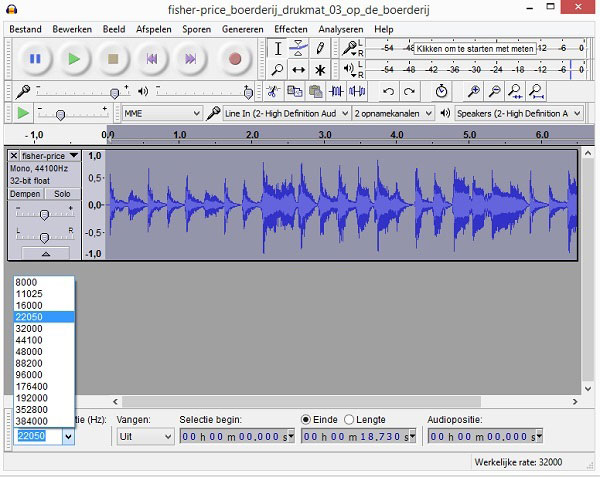Click the track gain slider thumb
The image size is (600, 477).
(44, 215)
